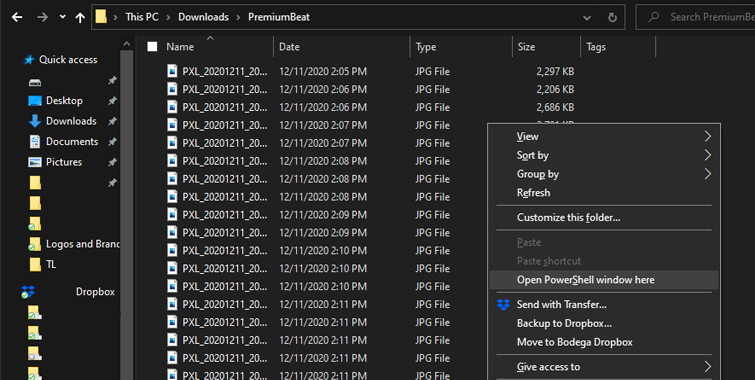Open Dropbox in the navigation pane
Screen dimensions: 755x380
(95, 292)
